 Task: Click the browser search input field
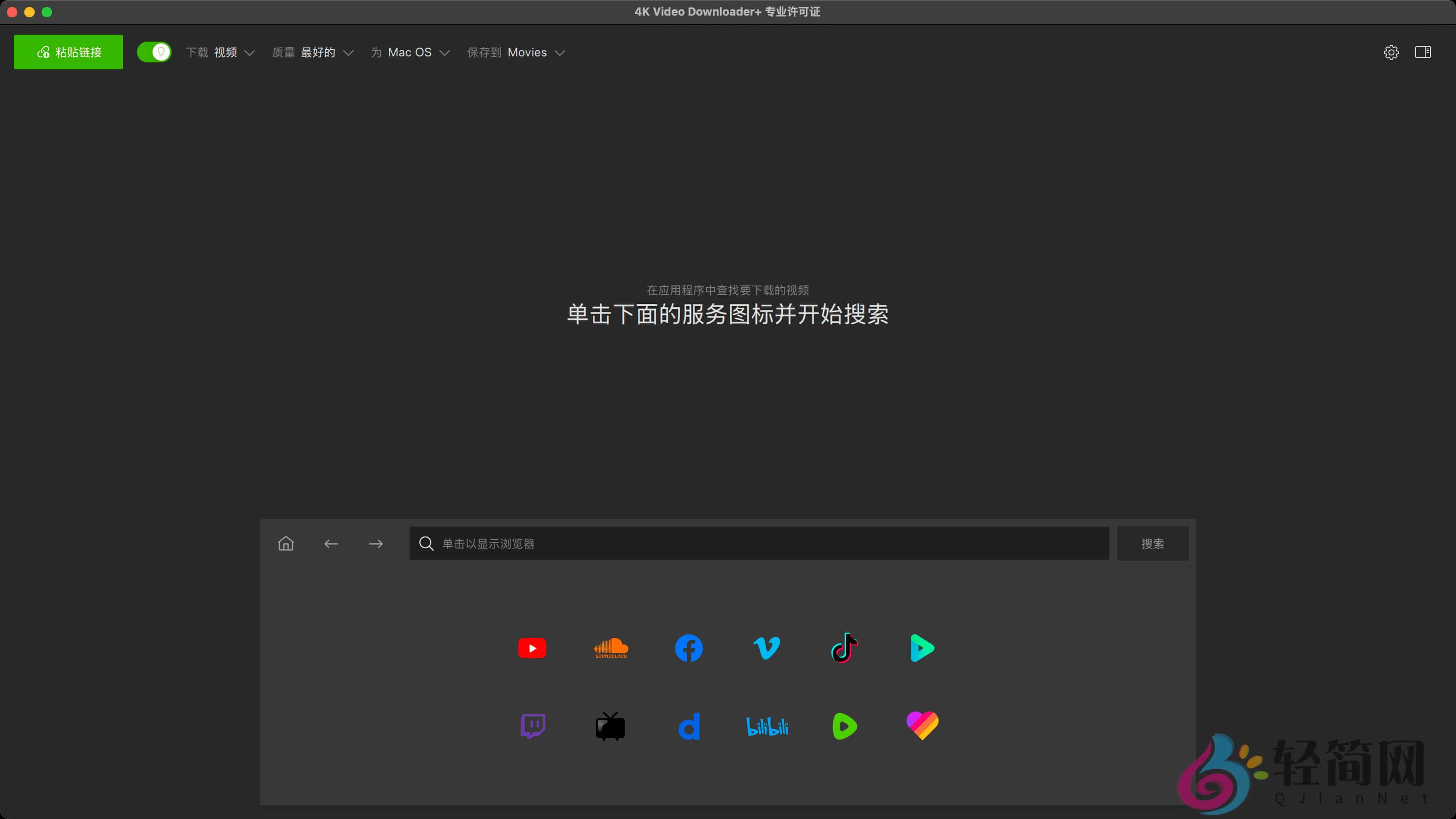(x=757, y=543)
